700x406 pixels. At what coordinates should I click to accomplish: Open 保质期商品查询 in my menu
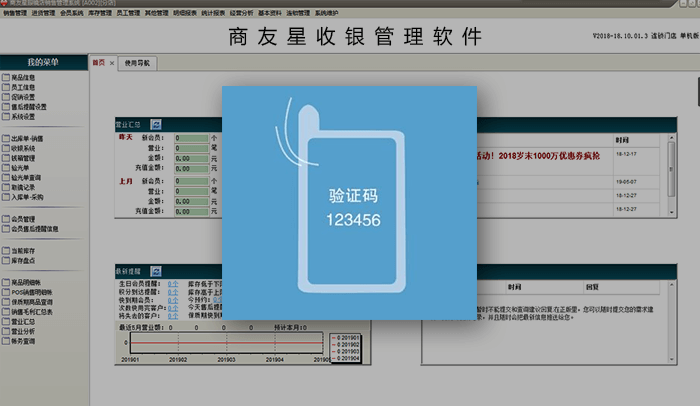[x=27, y=302]
